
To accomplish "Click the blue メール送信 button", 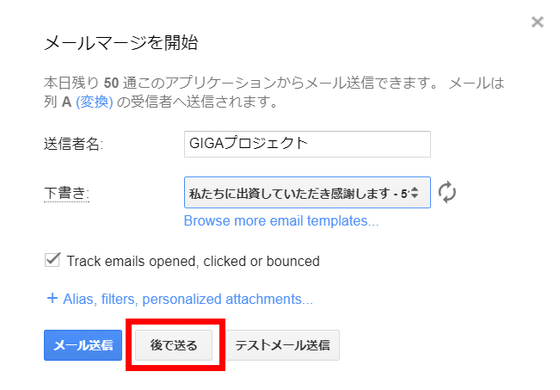I will [83, 345].
